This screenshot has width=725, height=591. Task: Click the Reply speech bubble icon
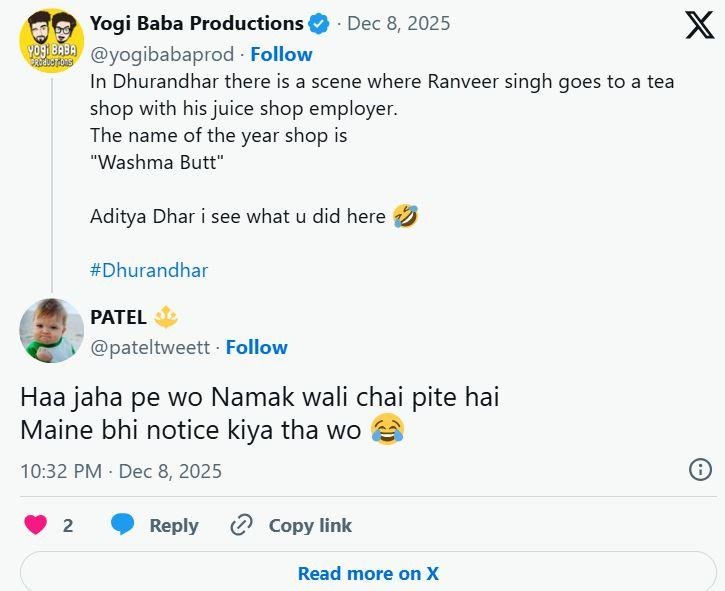(123, 524)
